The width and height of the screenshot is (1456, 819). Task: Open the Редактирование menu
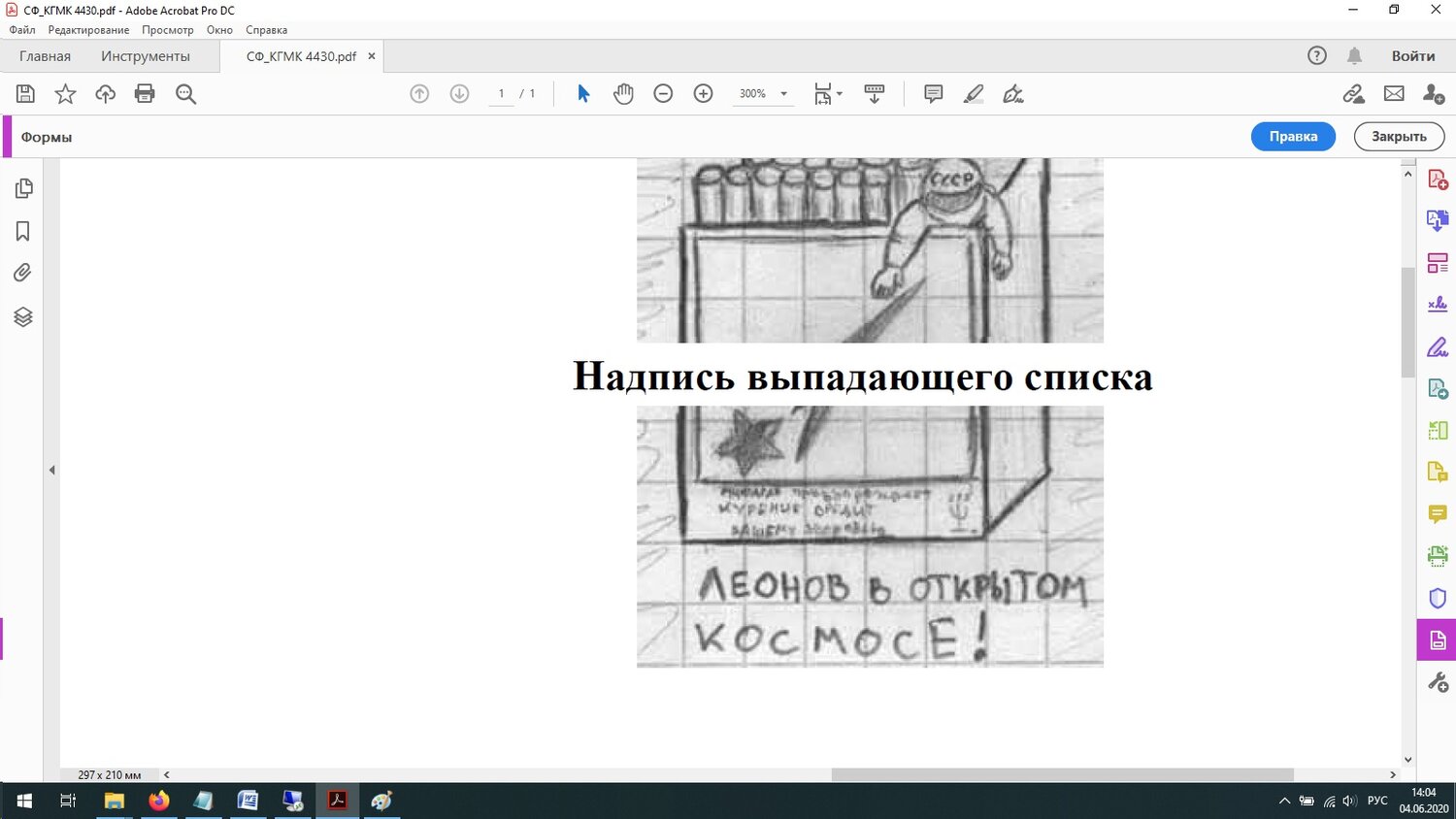tap(88, 30)
